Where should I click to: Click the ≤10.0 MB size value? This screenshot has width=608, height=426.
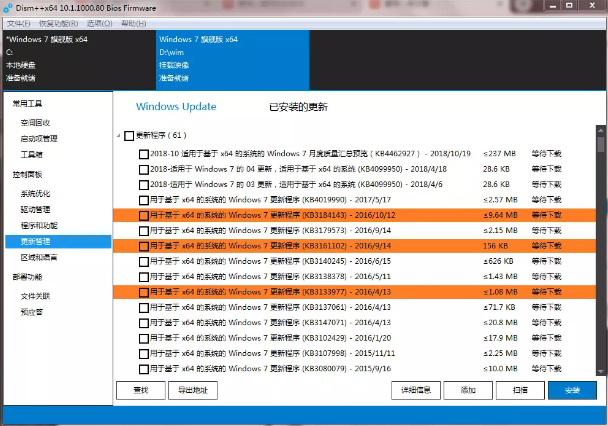(500, 369)
